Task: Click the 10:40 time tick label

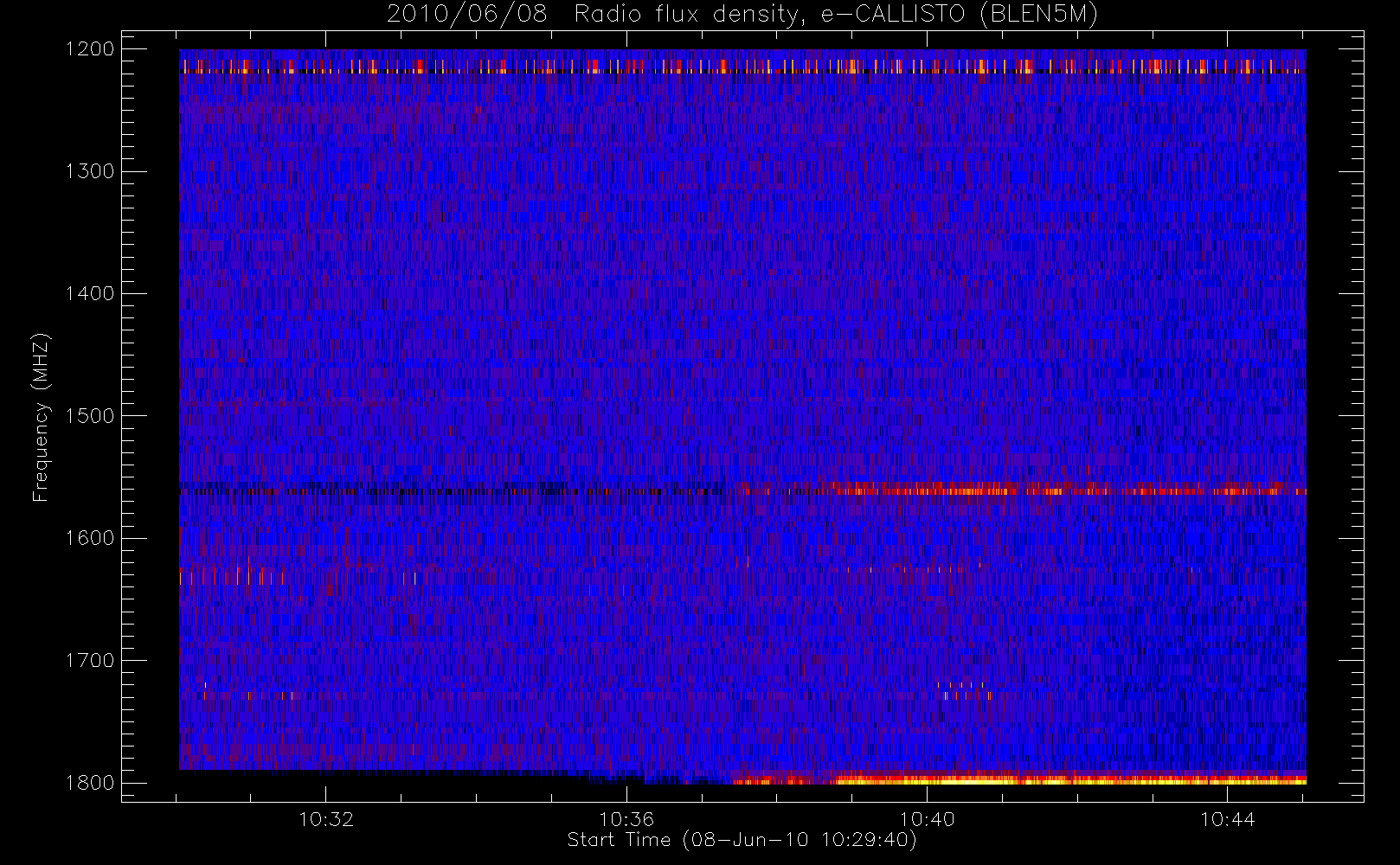Action: point(927,819)
